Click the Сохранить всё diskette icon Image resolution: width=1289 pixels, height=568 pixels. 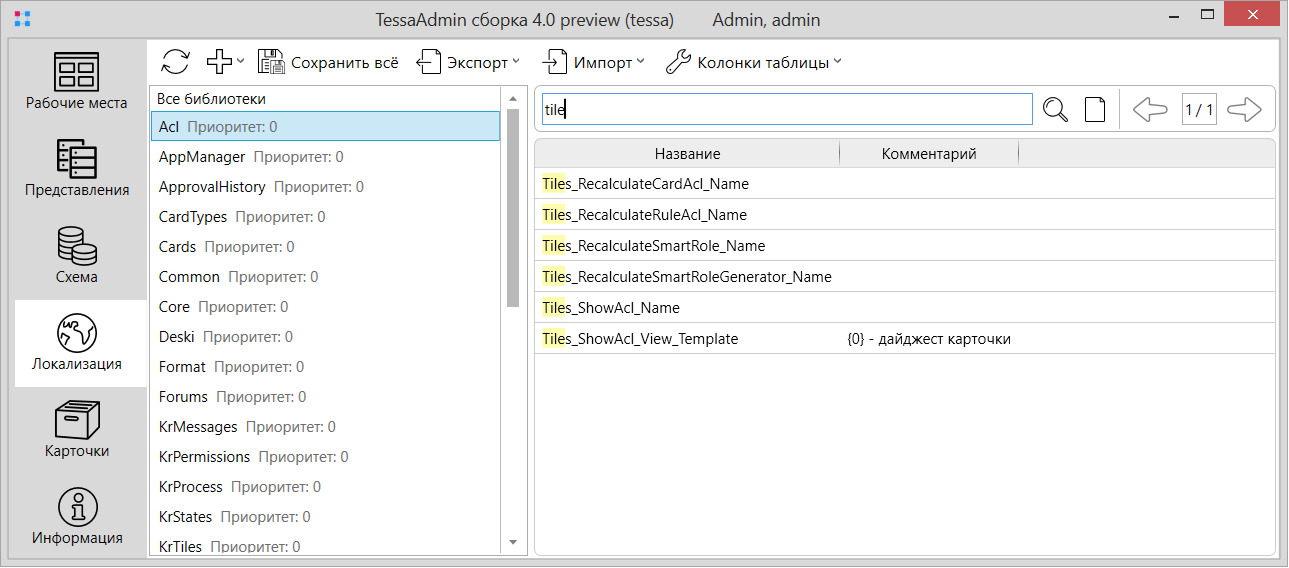[271, 62]
